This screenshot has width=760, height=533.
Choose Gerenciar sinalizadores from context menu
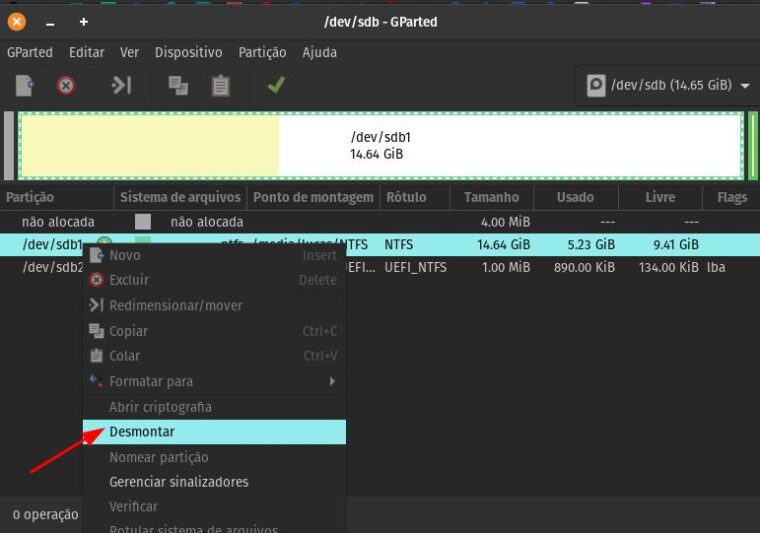178,482
